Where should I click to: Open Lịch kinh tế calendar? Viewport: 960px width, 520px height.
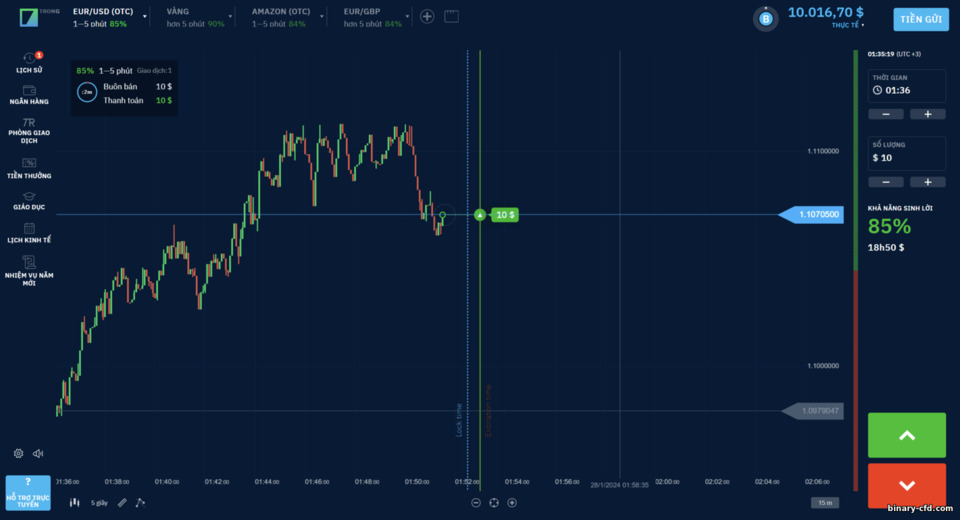pos(29,233)
